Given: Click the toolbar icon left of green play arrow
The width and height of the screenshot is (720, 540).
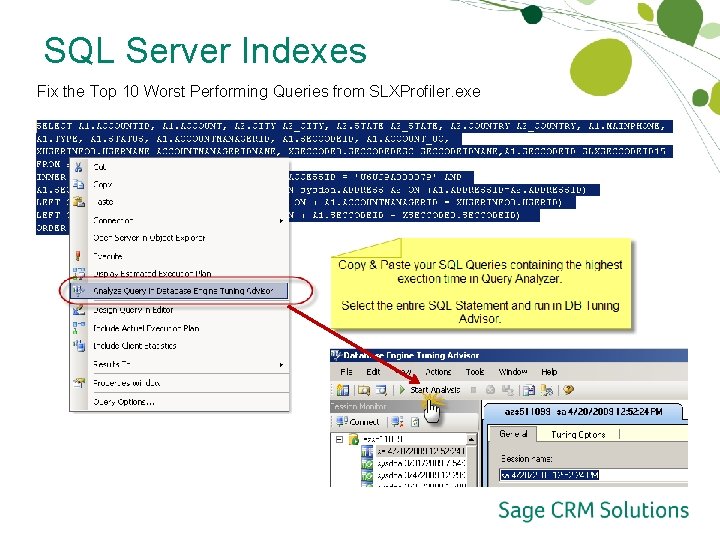Looking at the screenshot, I should pos(381,390).
